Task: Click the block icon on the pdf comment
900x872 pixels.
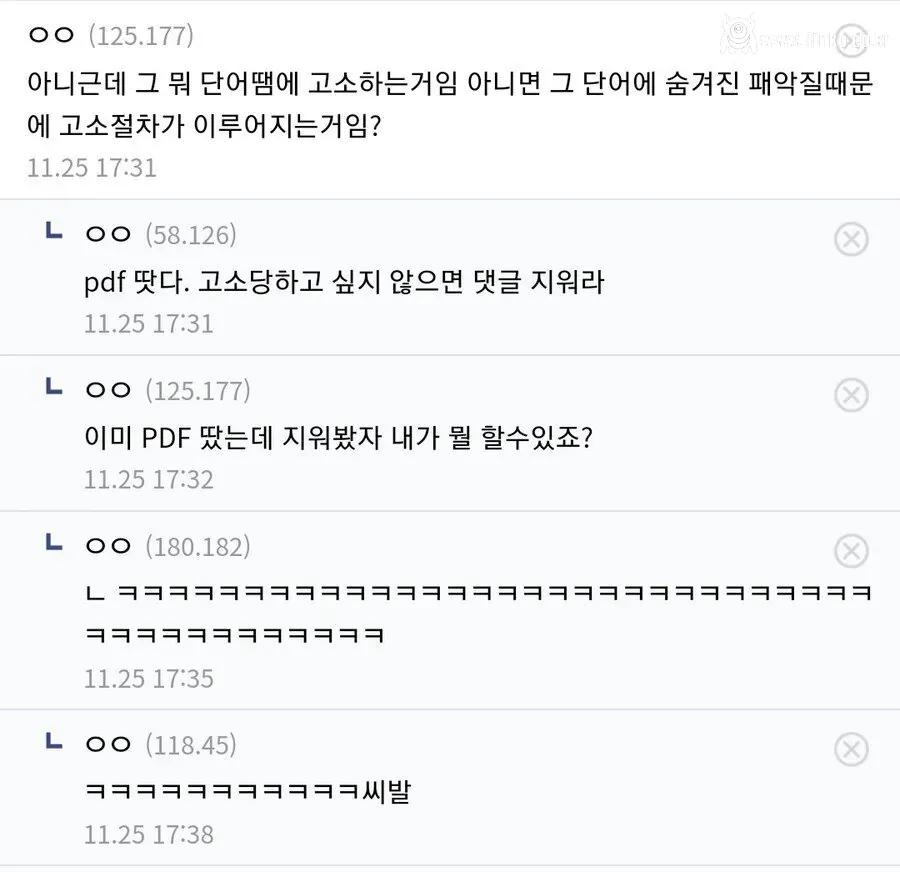Action: (x=851, y=239)
